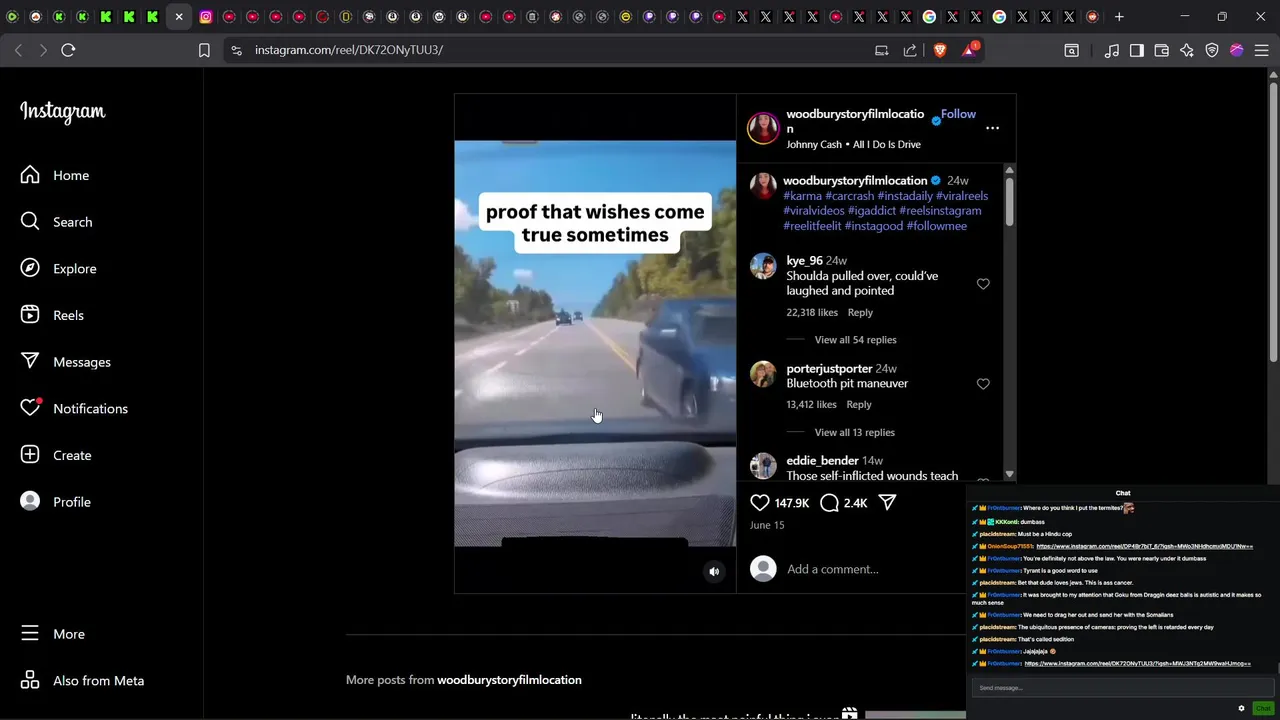Open chat settings gear icon

1242,708
